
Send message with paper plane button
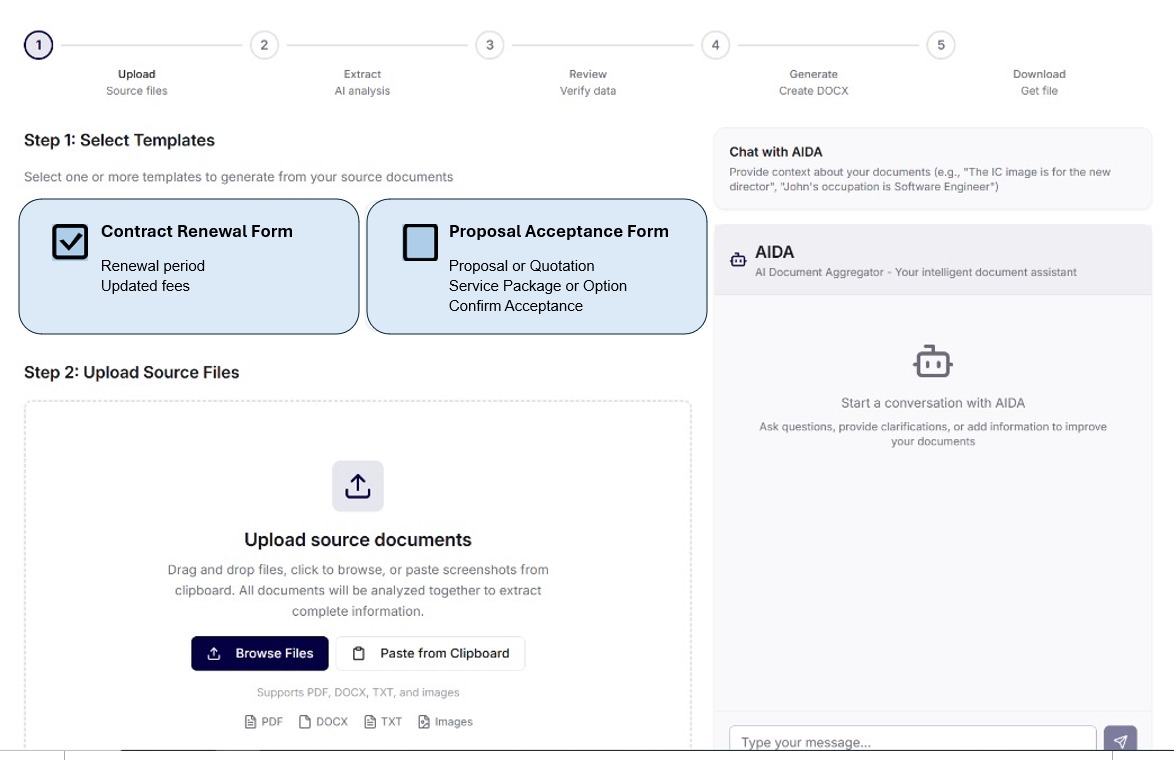coord(1120,740)
